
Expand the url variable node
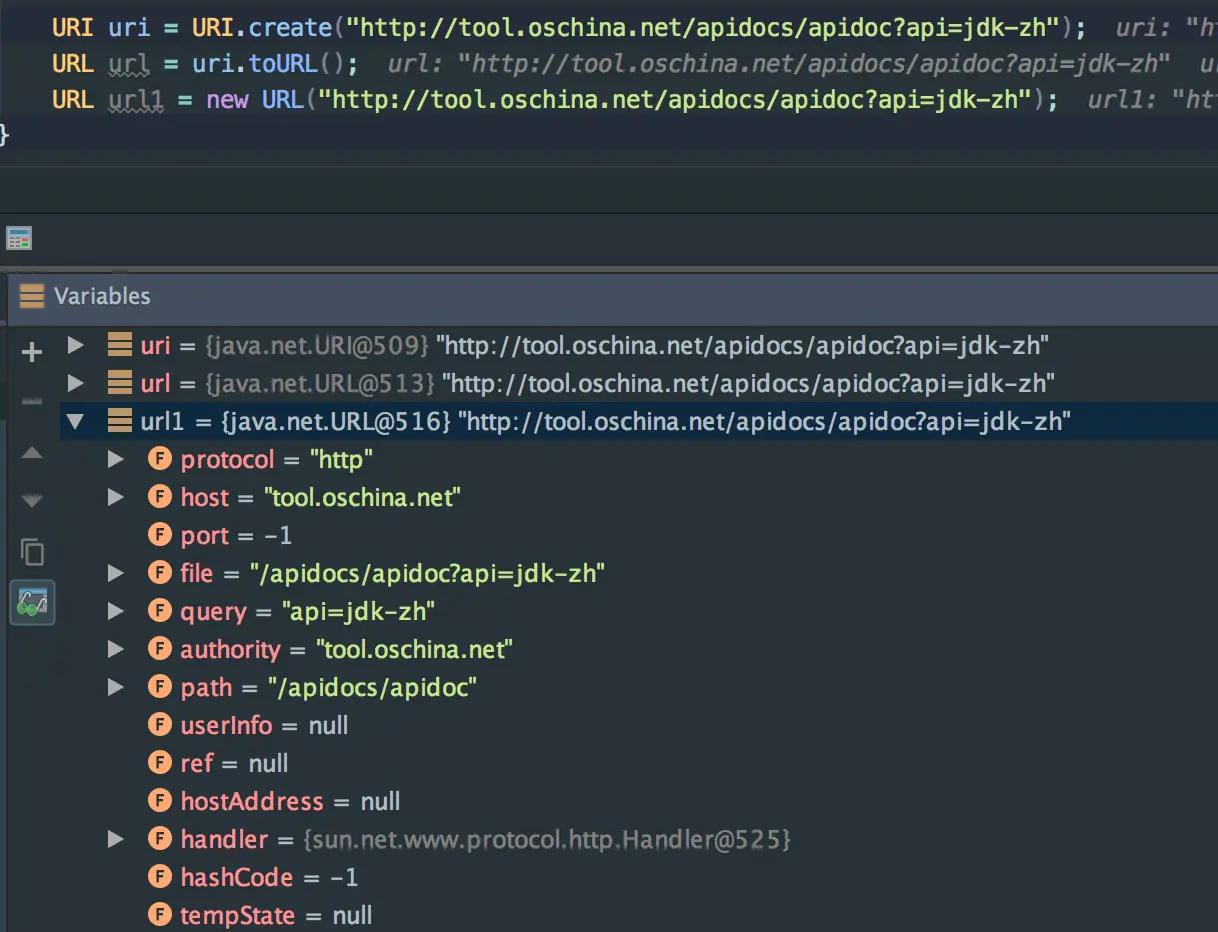pos(76,383)
